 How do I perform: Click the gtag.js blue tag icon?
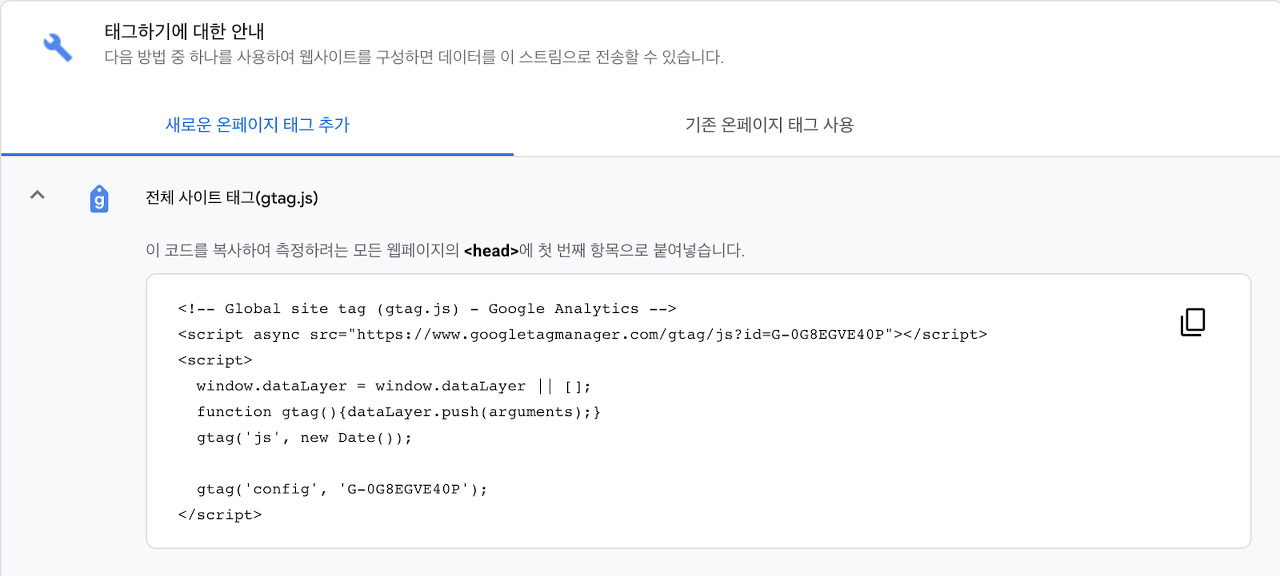99,198
